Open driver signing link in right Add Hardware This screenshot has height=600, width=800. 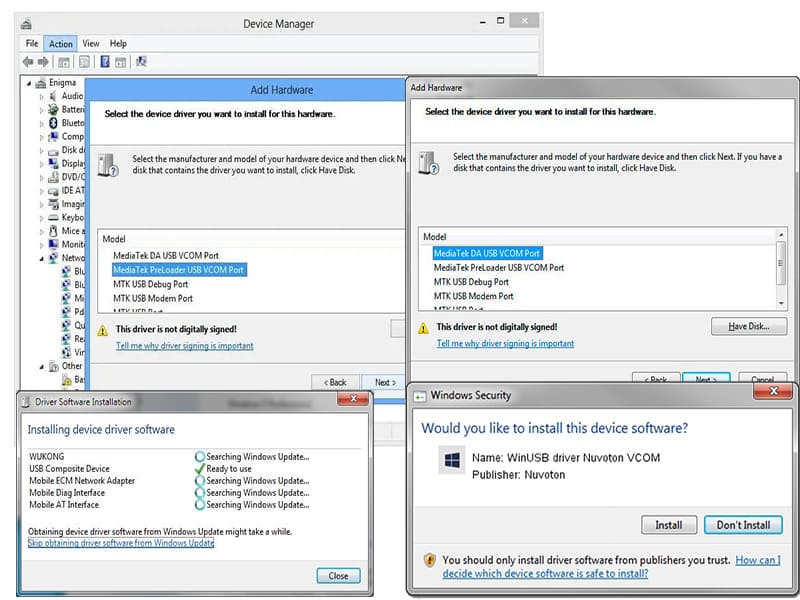pos(505,343)
